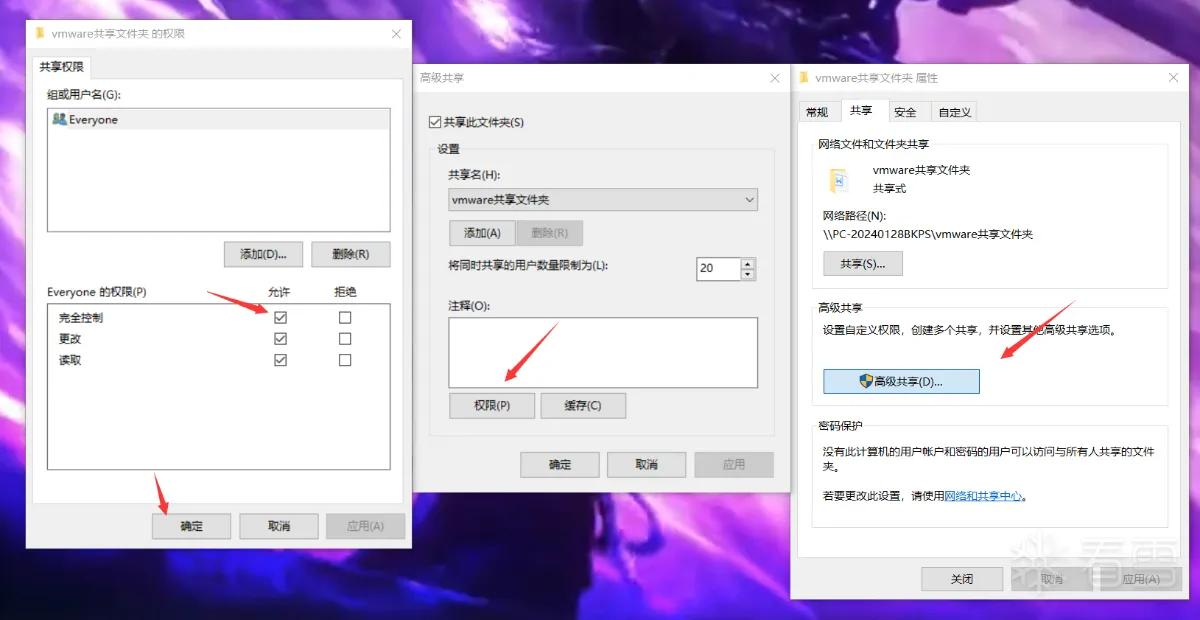Select the 完全控制 permission row label
The width and height of the screenshot is (1200, 620).
(81, 318)
